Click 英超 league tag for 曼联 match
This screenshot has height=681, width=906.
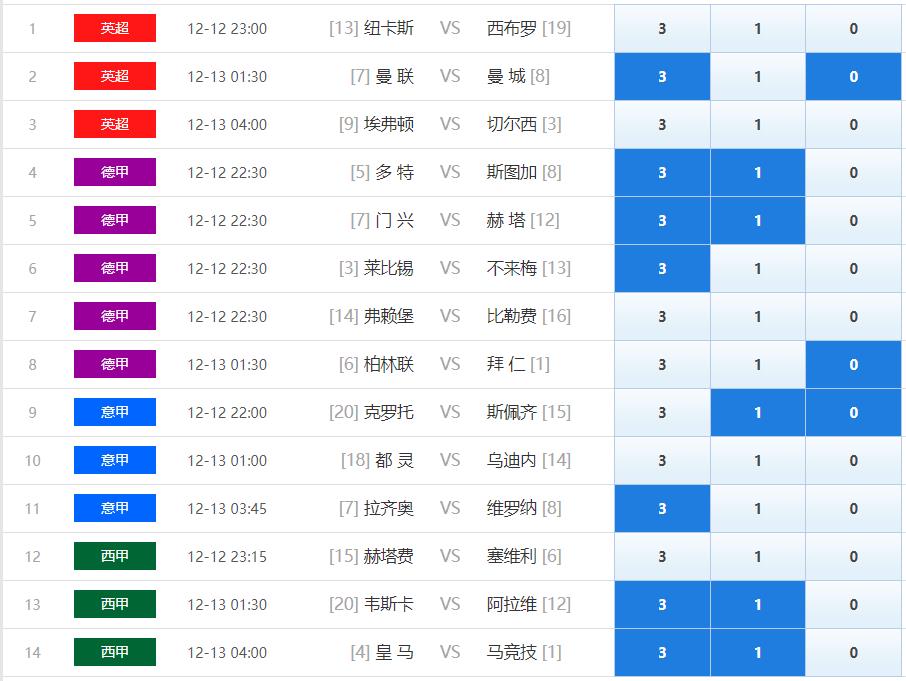[115, 76]
